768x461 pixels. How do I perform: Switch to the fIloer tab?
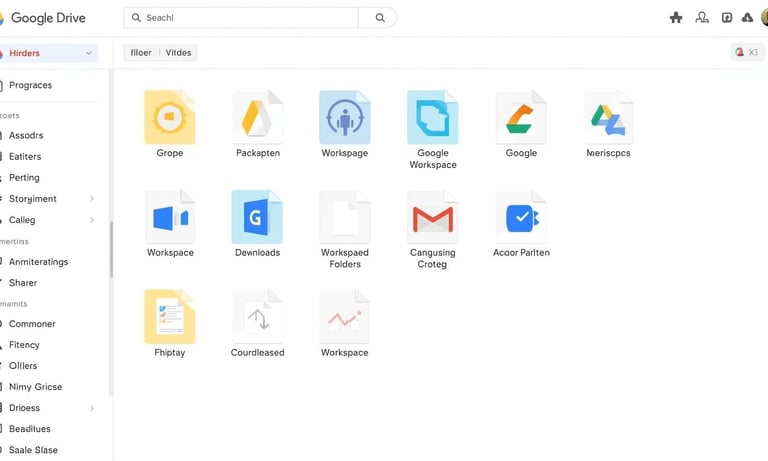click(x=141, y=52)
